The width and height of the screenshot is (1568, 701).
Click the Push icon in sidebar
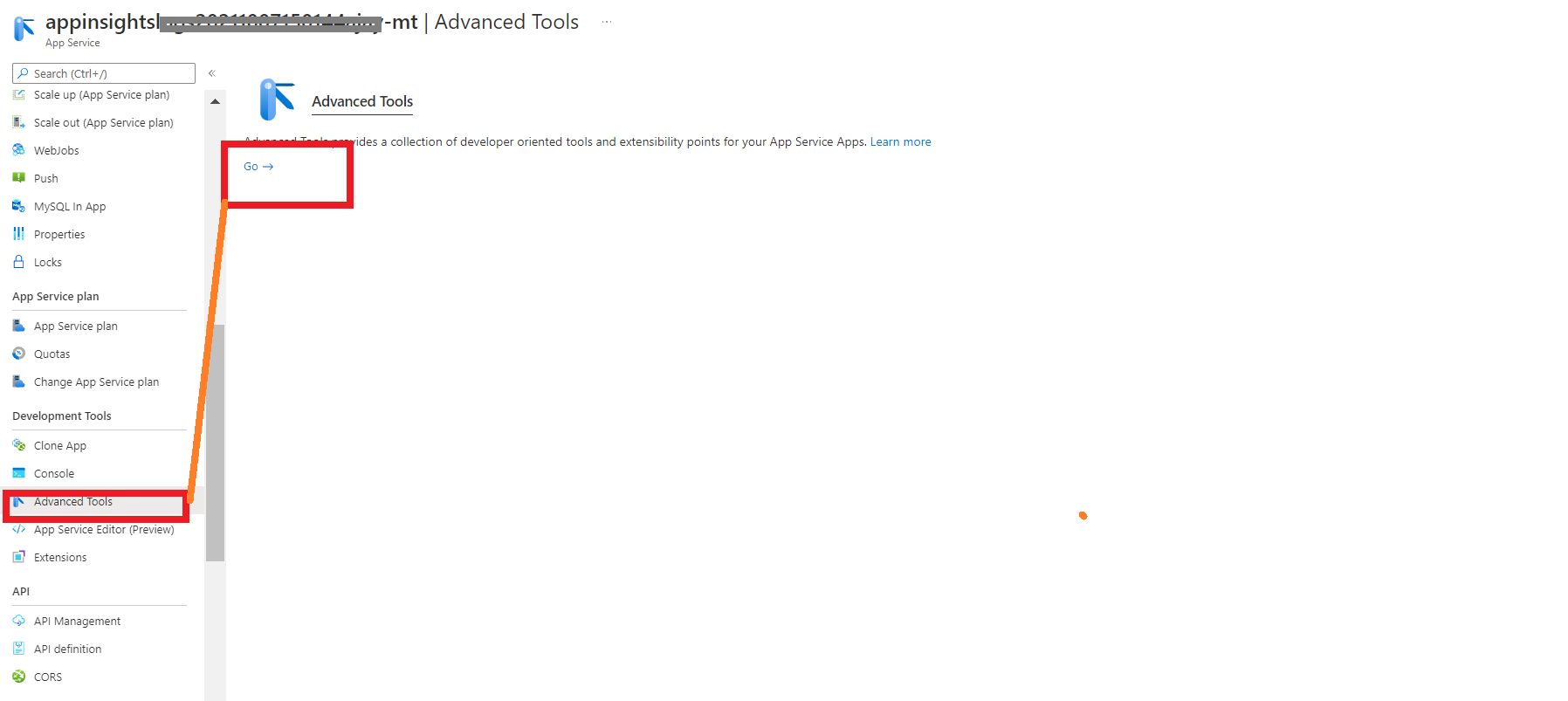[18, 178]
